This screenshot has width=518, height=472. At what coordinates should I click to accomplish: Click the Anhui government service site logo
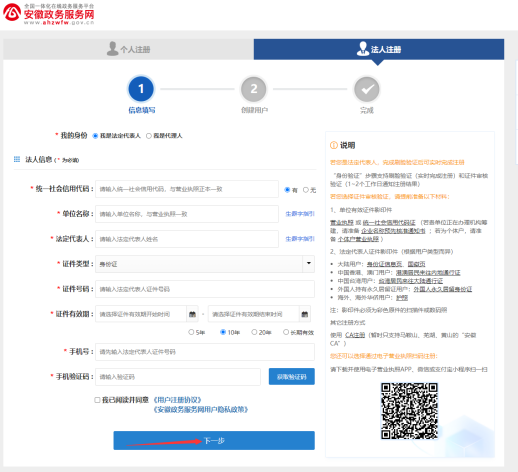click(49, 14)
